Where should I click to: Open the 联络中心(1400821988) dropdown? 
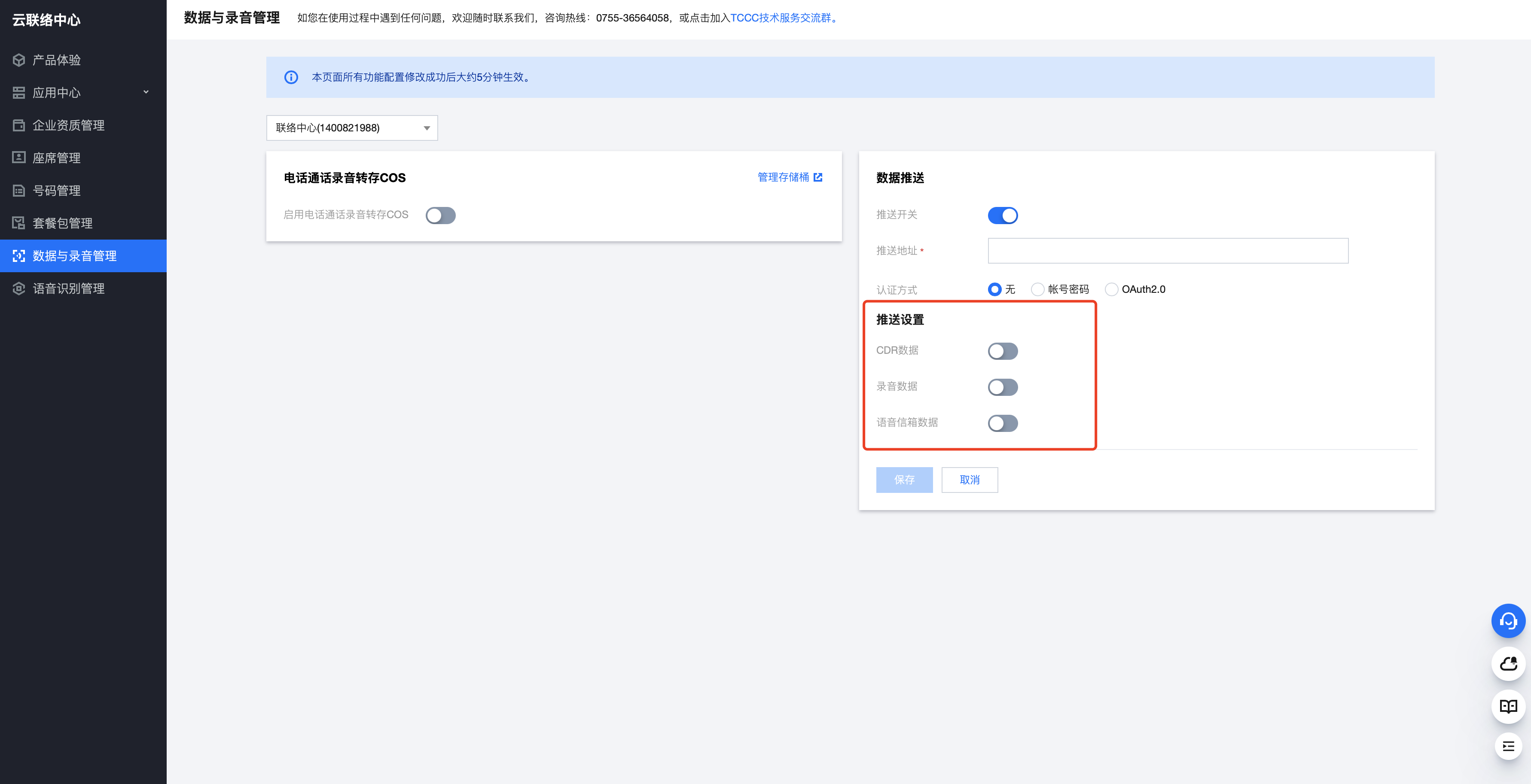click(352, 128)
